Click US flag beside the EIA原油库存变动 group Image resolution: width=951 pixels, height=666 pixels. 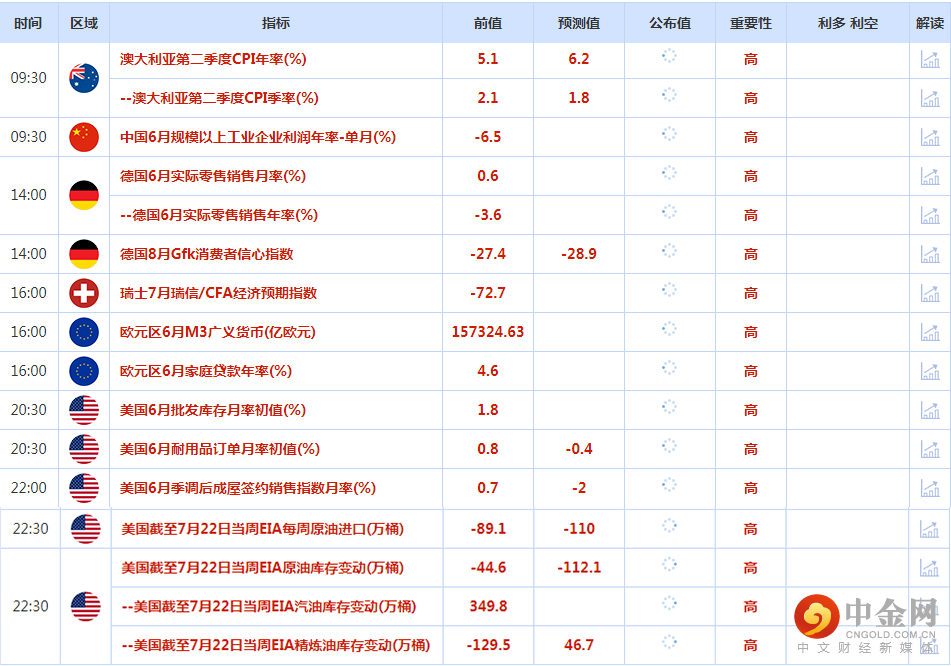86,607
